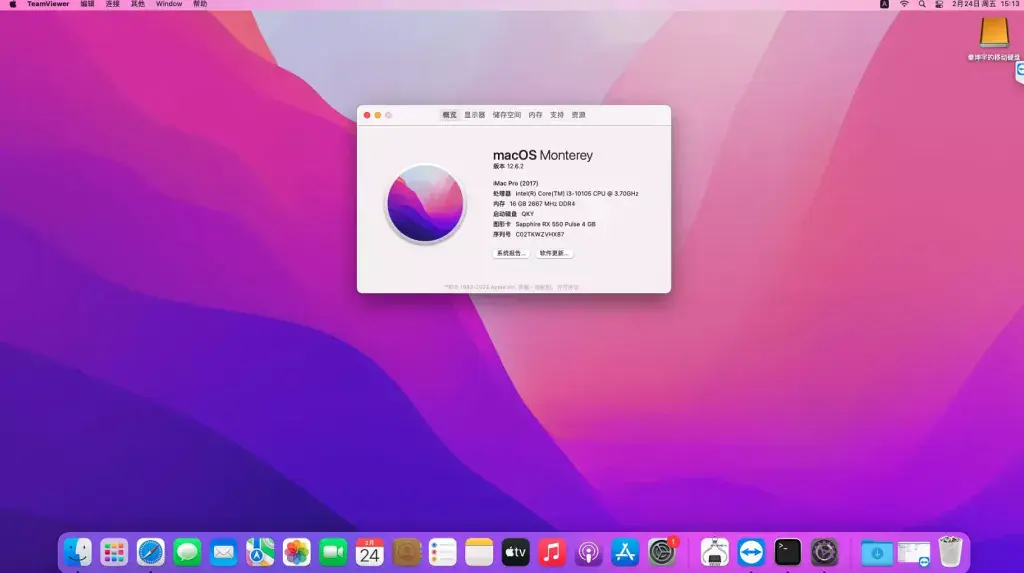The height and width of the screenshot is (573, 1024).
Task: Launch FaceTime from the Dock
Action: [x=333, y=553]
